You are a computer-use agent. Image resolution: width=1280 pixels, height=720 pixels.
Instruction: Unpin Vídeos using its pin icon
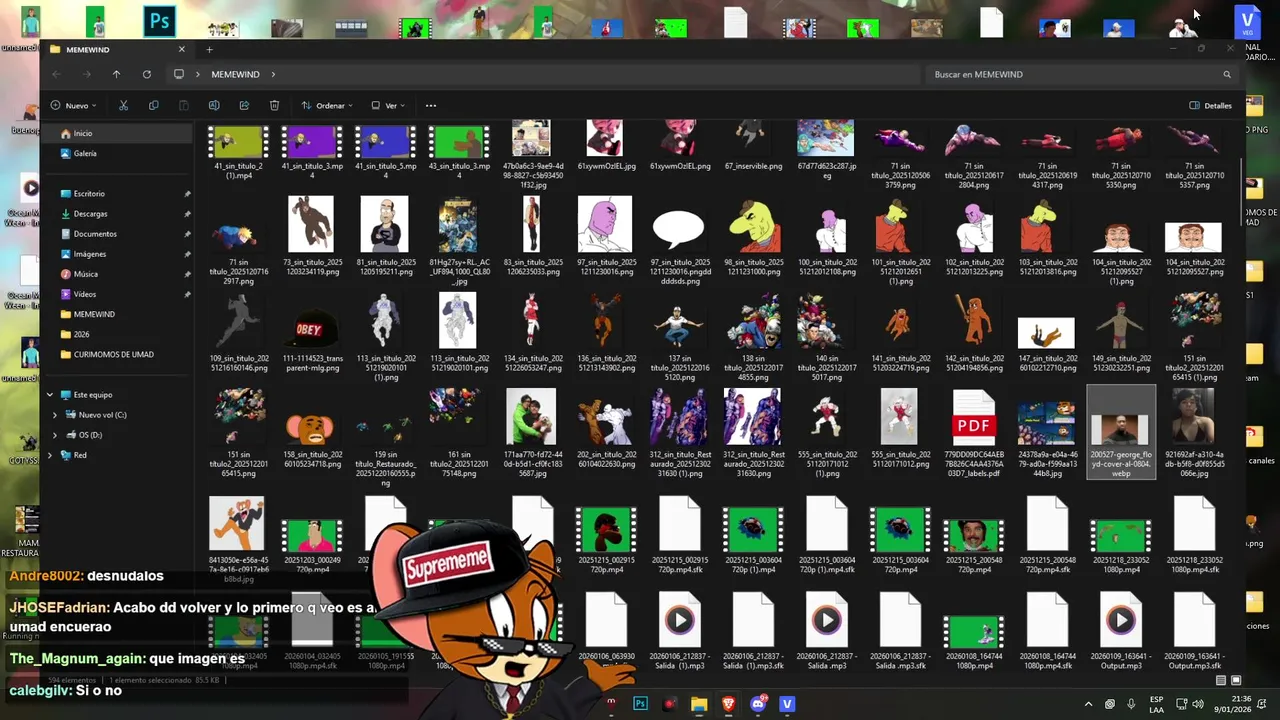pyautogui.click(x=187, y=294)
